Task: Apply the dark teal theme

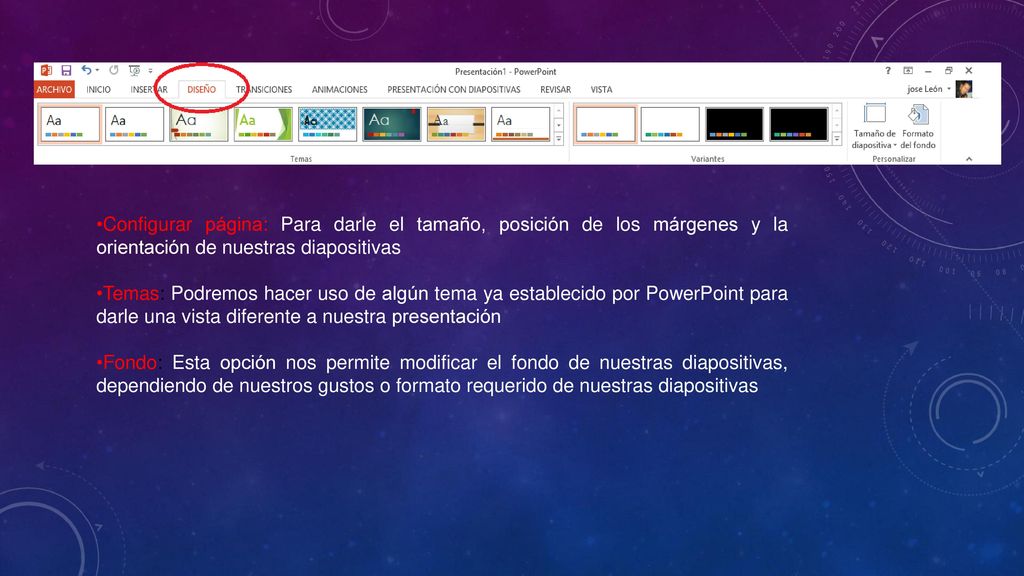Action: [x=392, y=124]
